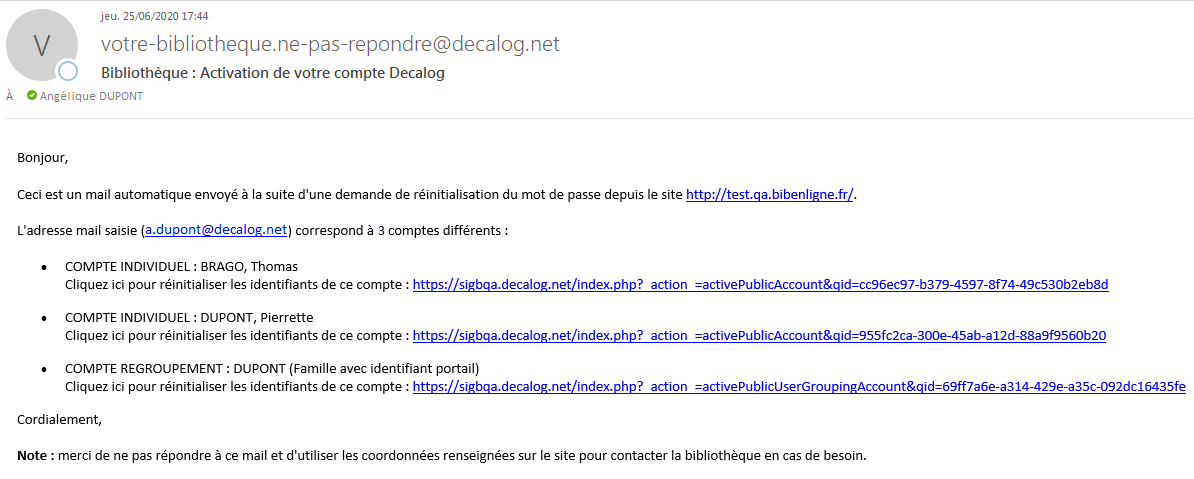Click the presence status circle on the avatar
This screenshot has width=1194, height=479.
pyautogui.click(x=68, y=71)
